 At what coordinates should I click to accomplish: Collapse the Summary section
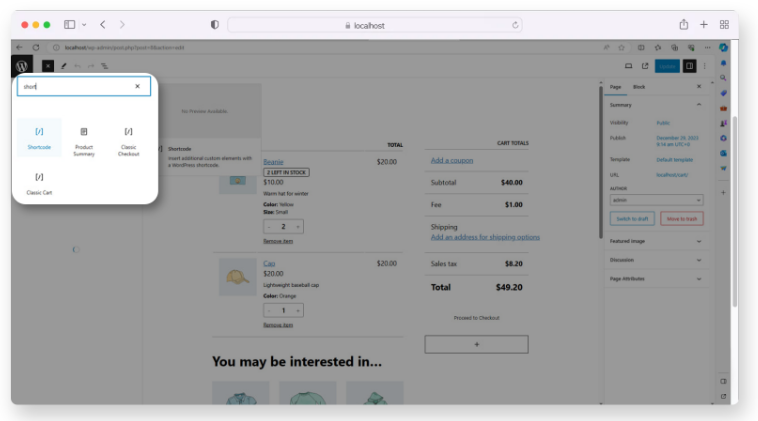698,105
